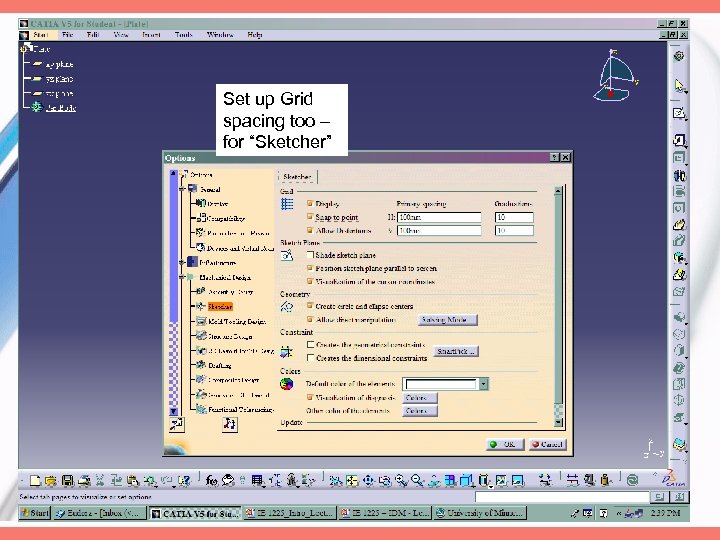Click the Options tree scroll up arrow
Image resolution: width=720 pixels, height=540 pixels.
[174, 174]
